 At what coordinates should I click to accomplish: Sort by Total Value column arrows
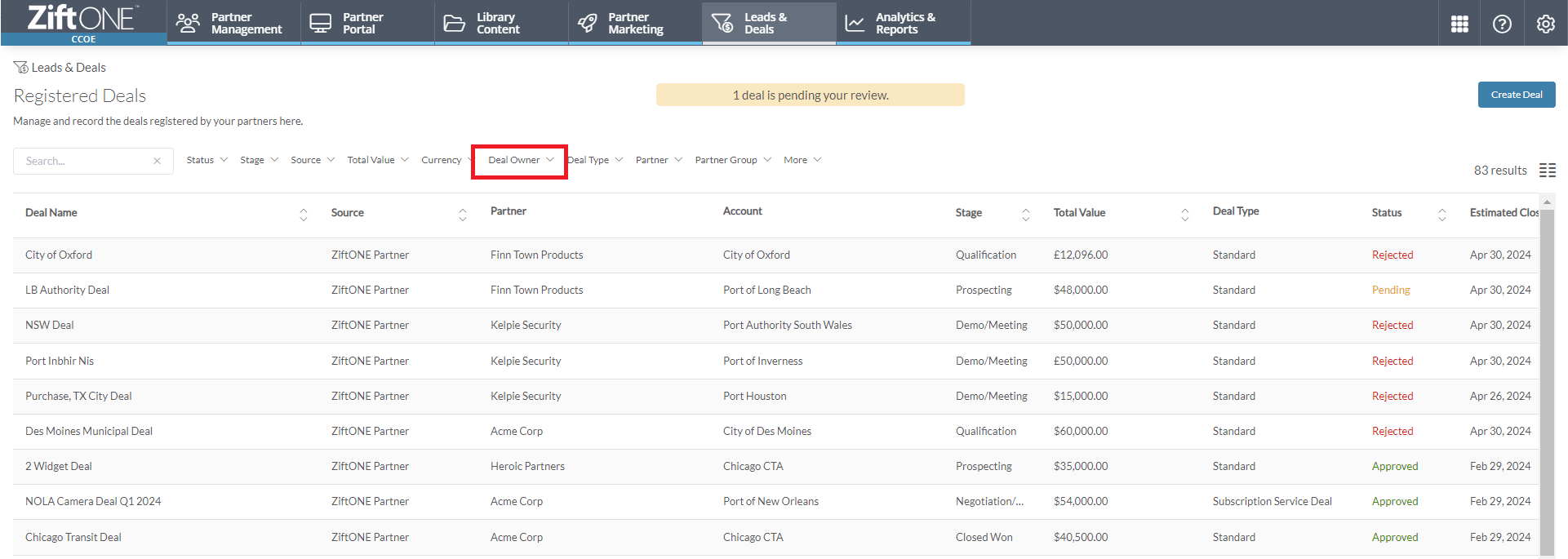pyautogui.click(x=1185, y=214)
